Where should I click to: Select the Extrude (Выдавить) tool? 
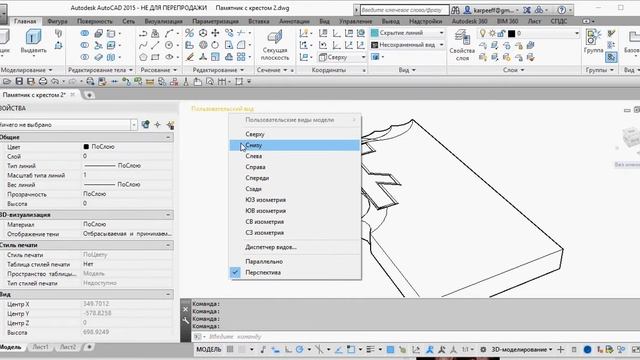(x=33, y=42)
